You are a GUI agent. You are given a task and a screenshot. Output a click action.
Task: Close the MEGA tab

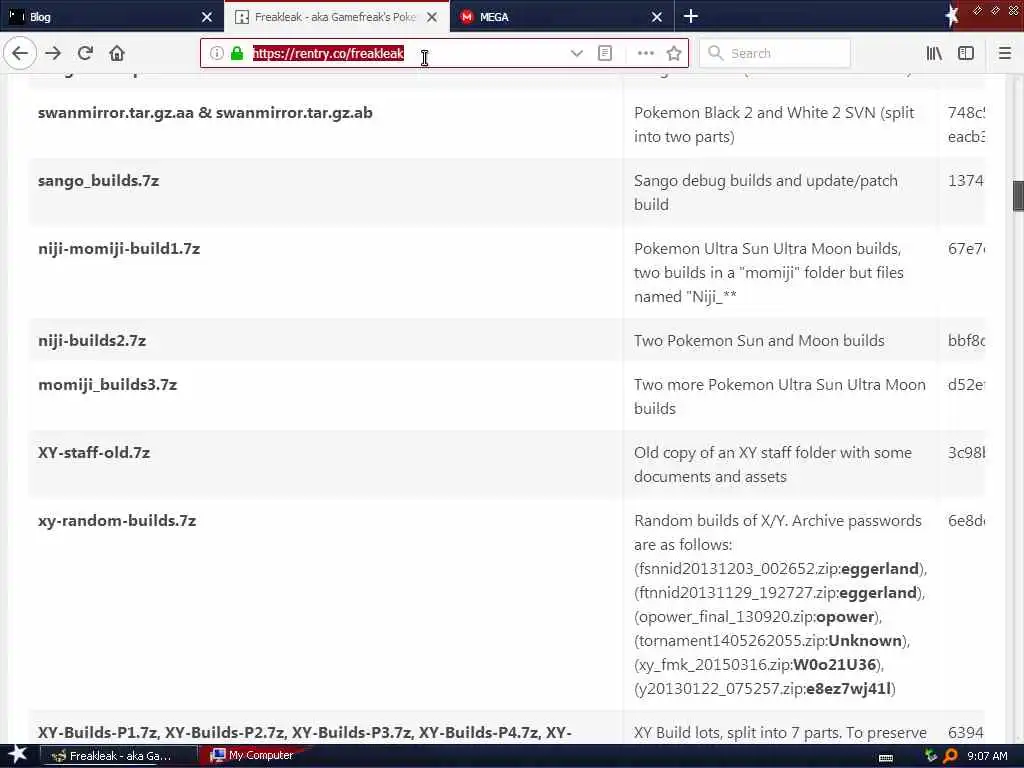coord(657,17)
